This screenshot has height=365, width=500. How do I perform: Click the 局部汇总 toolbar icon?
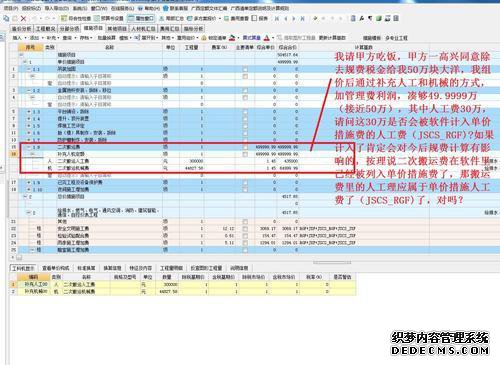(x=172, y=19)
